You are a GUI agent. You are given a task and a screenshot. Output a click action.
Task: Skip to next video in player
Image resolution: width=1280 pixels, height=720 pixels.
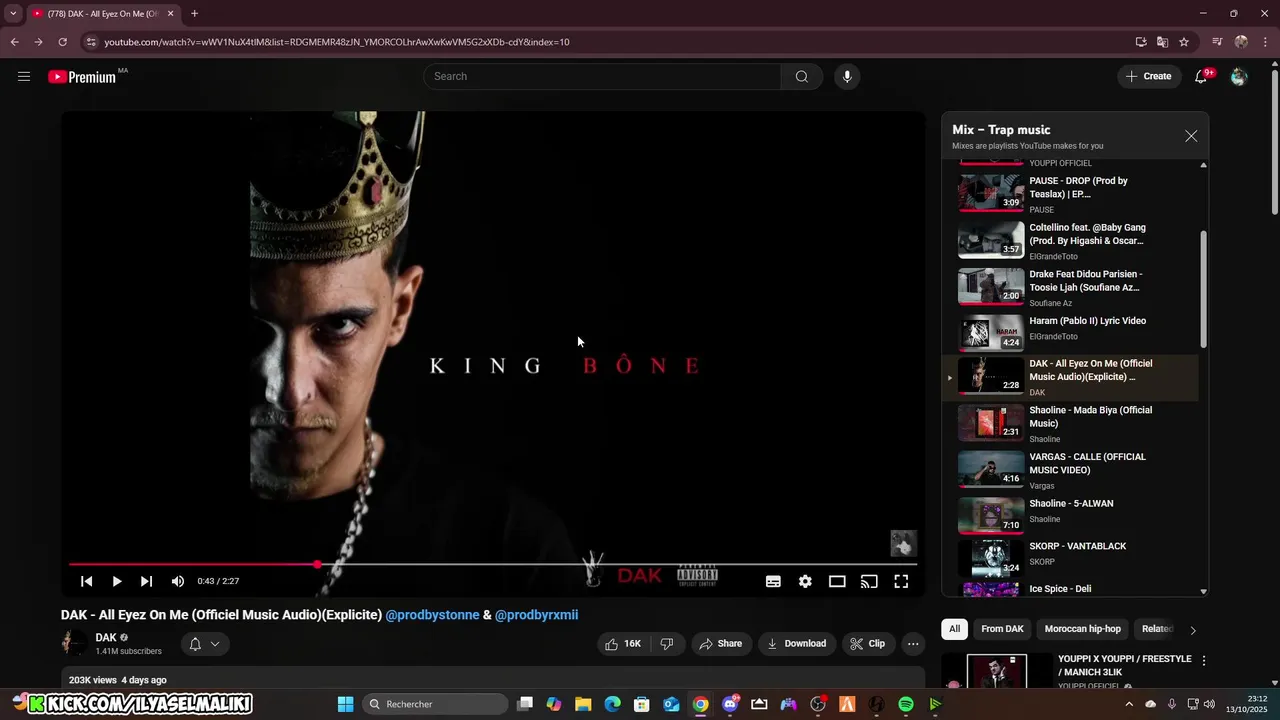pyautogui.click(x=147, y=581)
